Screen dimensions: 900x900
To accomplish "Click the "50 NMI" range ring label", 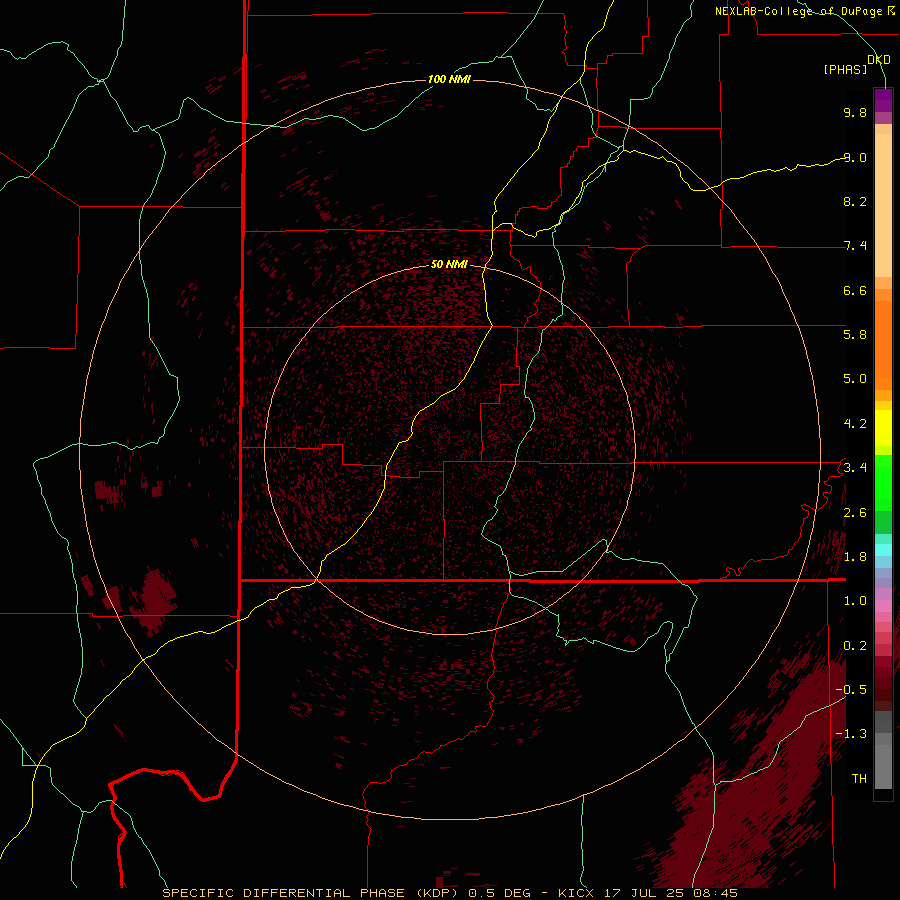I will tap(449, 264).
